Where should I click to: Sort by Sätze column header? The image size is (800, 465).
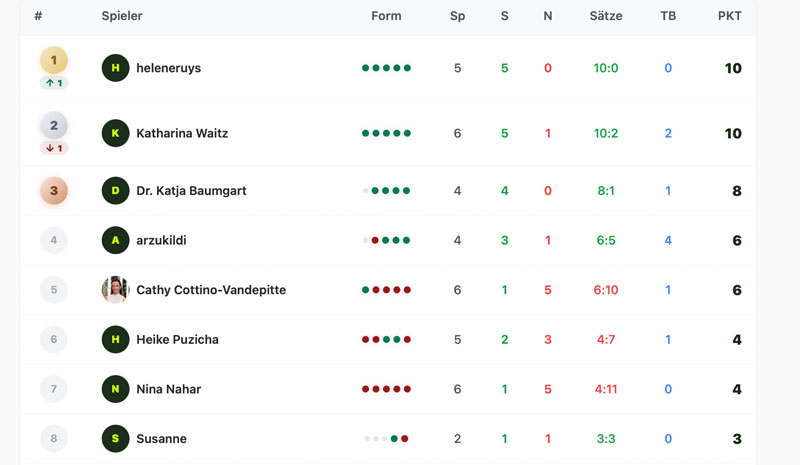(x=606, y=16)
